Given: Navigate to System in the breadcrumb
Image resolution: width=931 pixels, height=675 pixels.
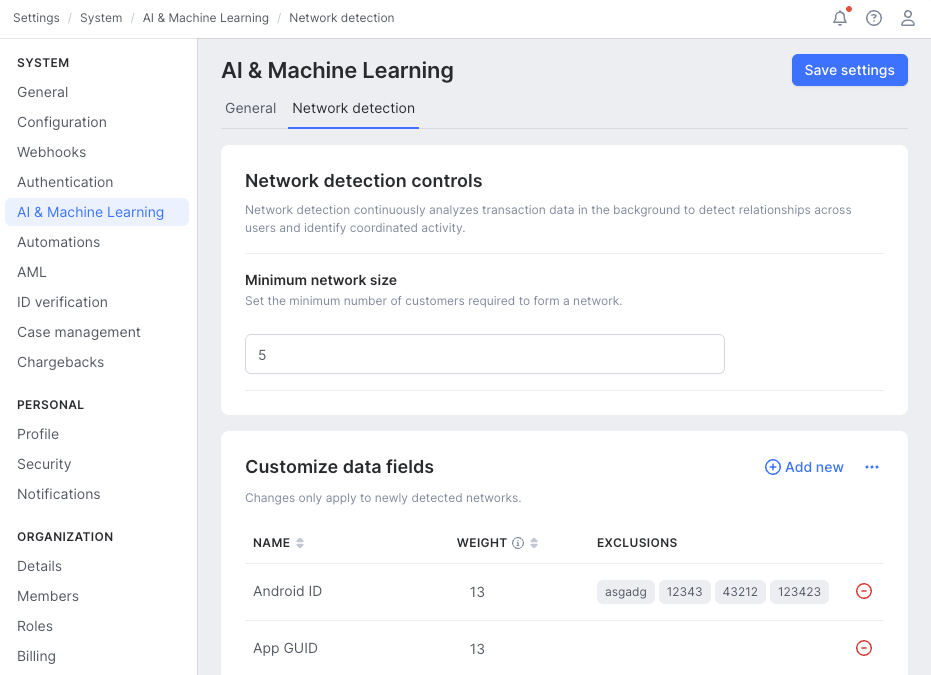Looking at the screenshot, I should 101,18.
